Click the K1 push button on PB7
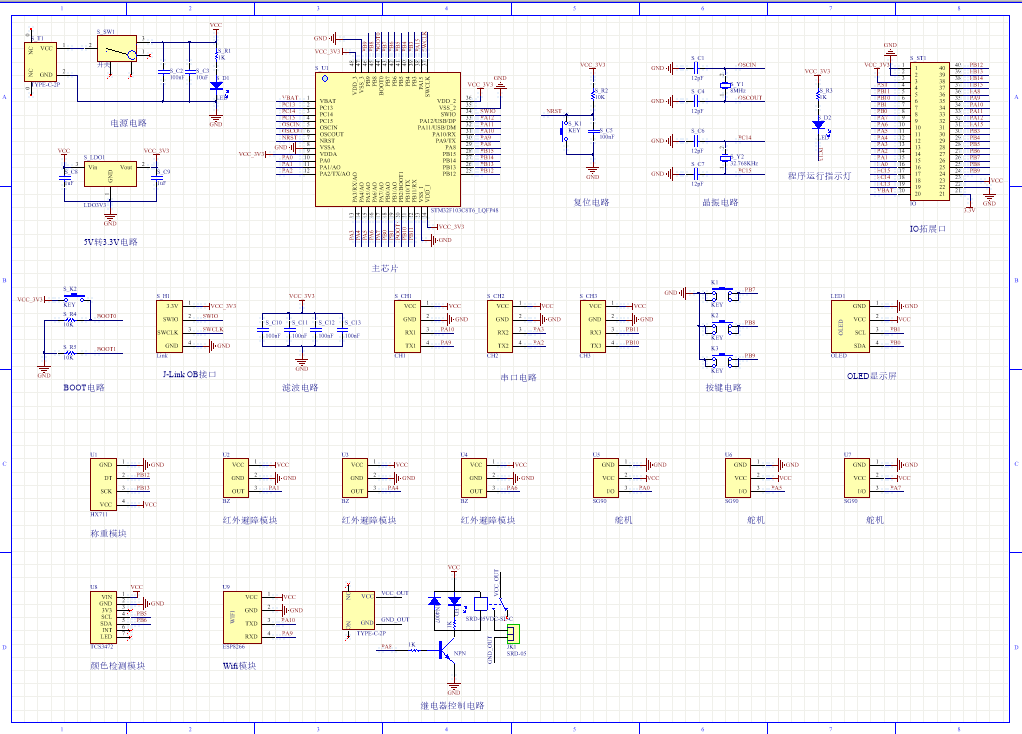This screenshot has width=1022, height=734. point(723,295)
